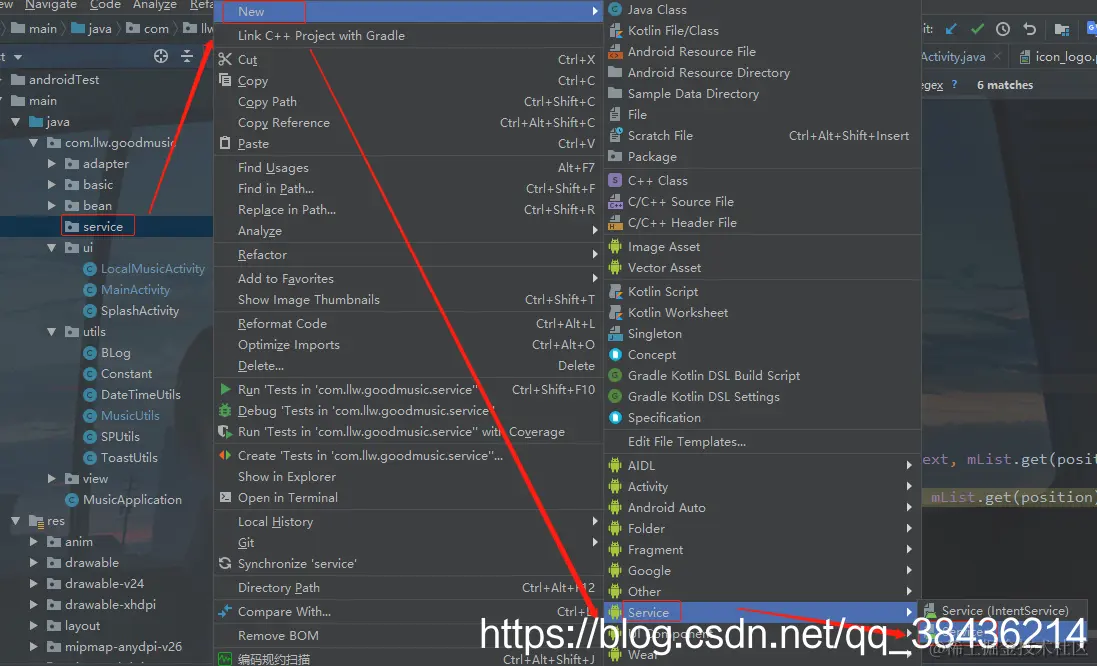Expand the view folder
Image resolution: width=1097 pixels, height=666 pixels.
[51, 479]
